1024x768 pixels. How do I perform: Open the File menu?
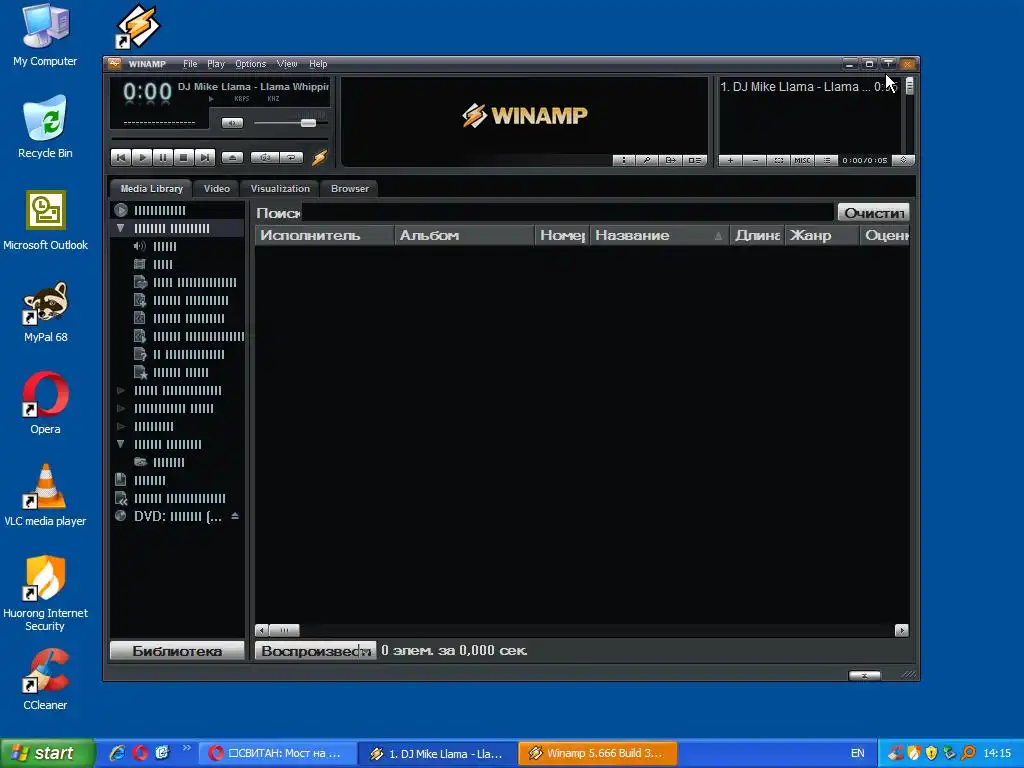pyautogui.click(x=190, y=64)
